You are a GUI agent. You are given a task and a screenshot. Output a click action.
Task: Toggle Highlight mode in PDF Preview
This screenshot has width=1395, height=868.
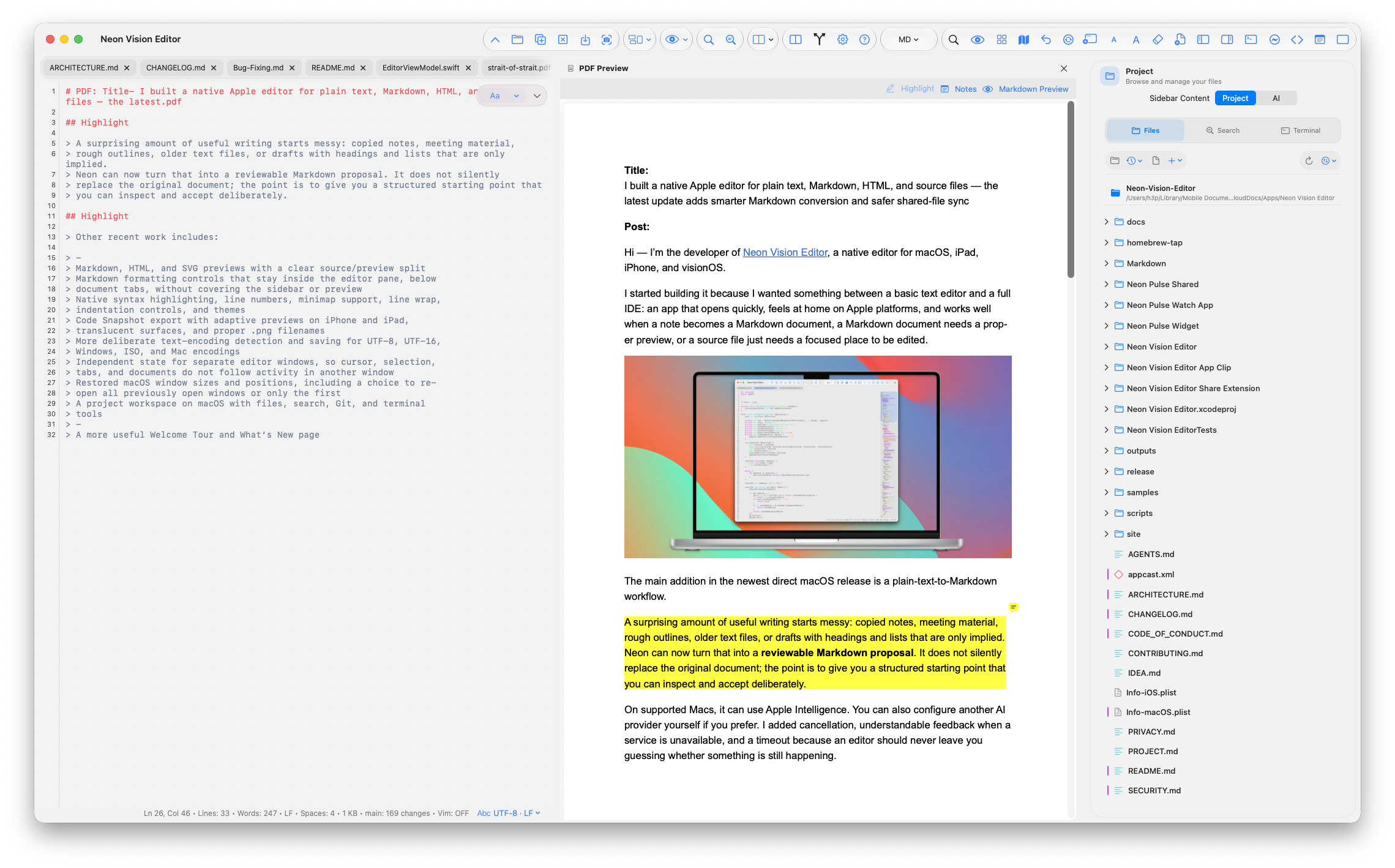point(910,89)
